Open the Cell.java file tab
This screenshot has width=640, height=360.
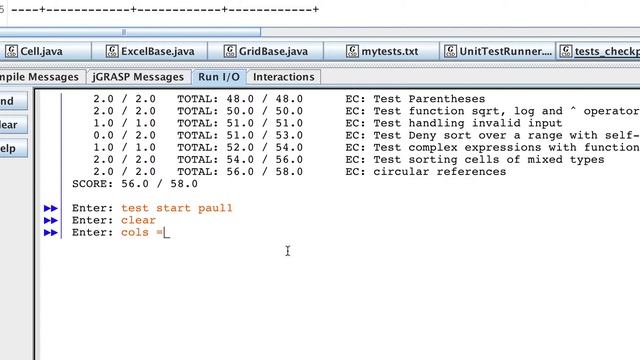45,51
